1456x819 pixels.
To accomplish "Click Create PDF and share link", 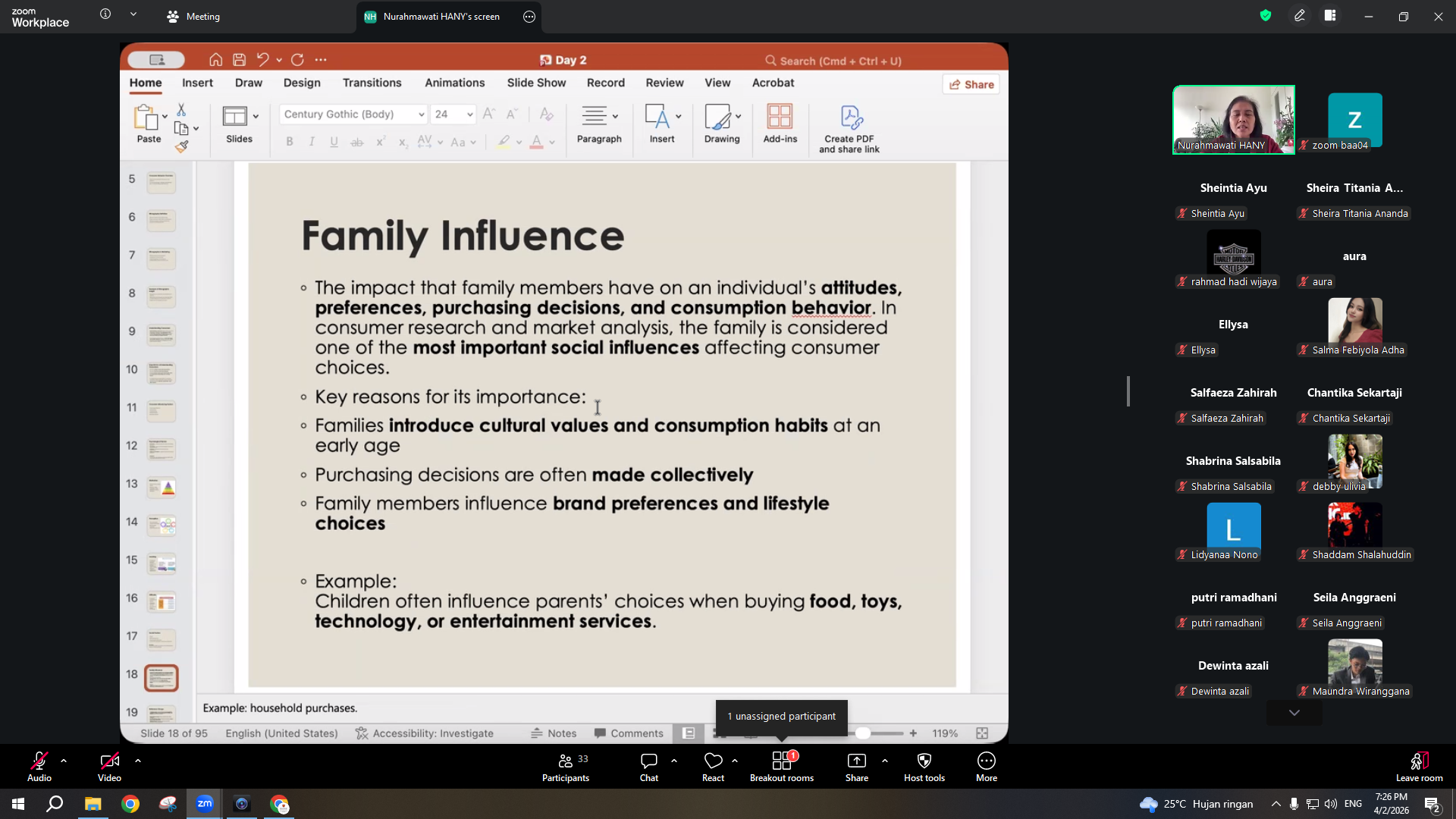I will click(x=849, y=129).
